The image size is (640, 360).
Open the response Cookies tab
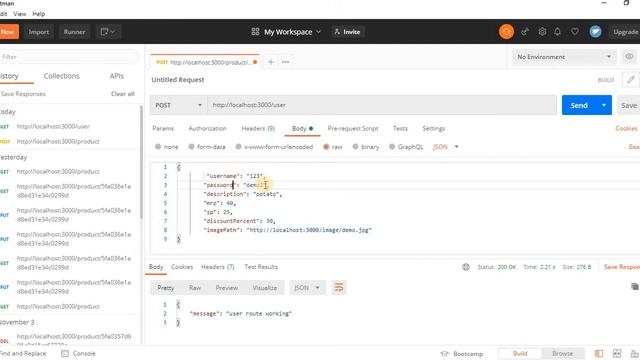(x=182, y=267)
